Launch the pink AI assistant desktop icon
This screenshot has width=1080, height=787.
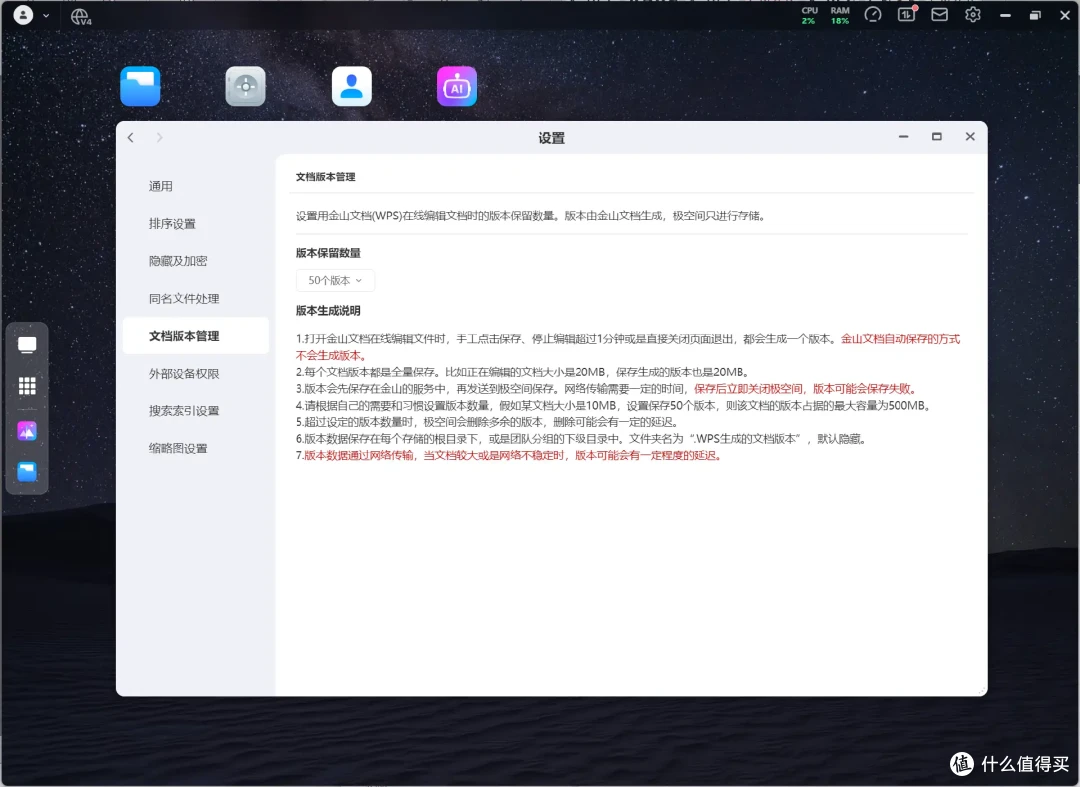[x=457, y=87]
